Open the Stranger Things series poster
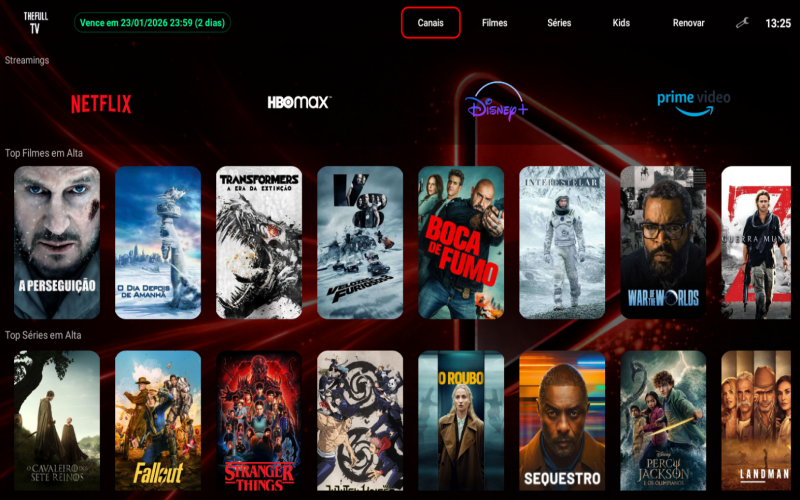 tap(259, 420)
